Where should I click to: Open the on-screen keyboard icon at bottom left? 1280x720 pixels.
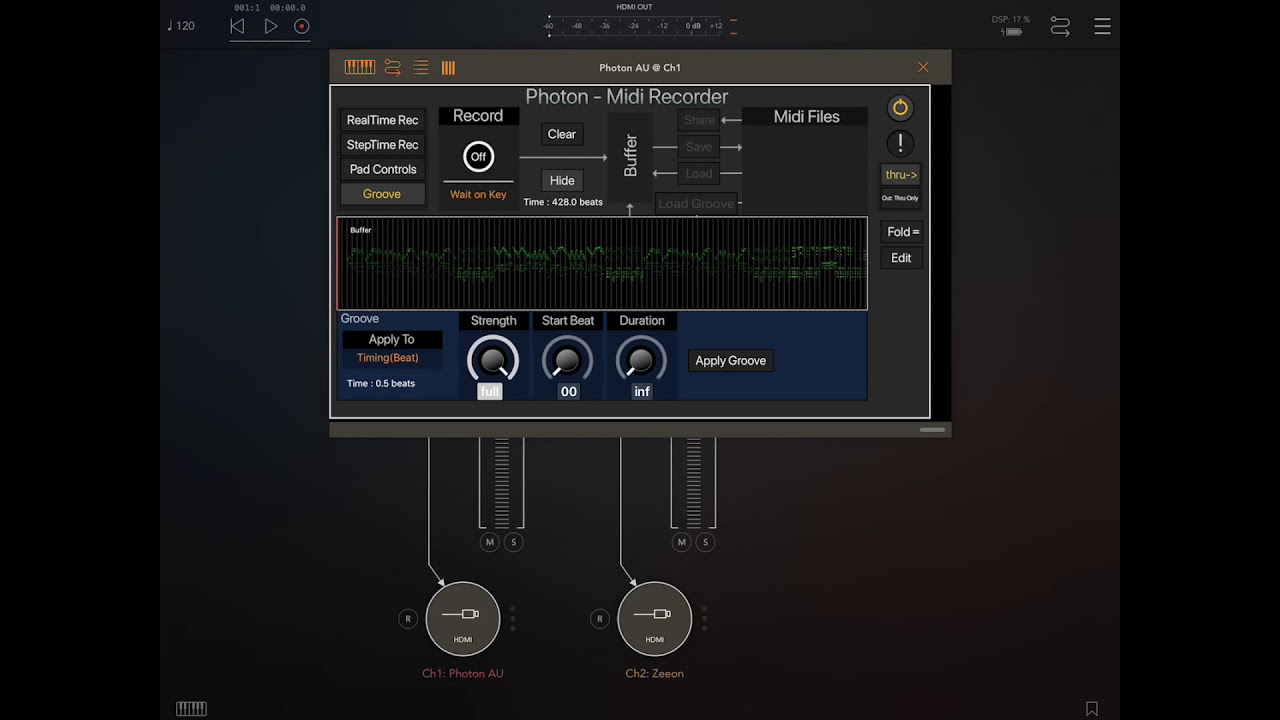point(191,709)
